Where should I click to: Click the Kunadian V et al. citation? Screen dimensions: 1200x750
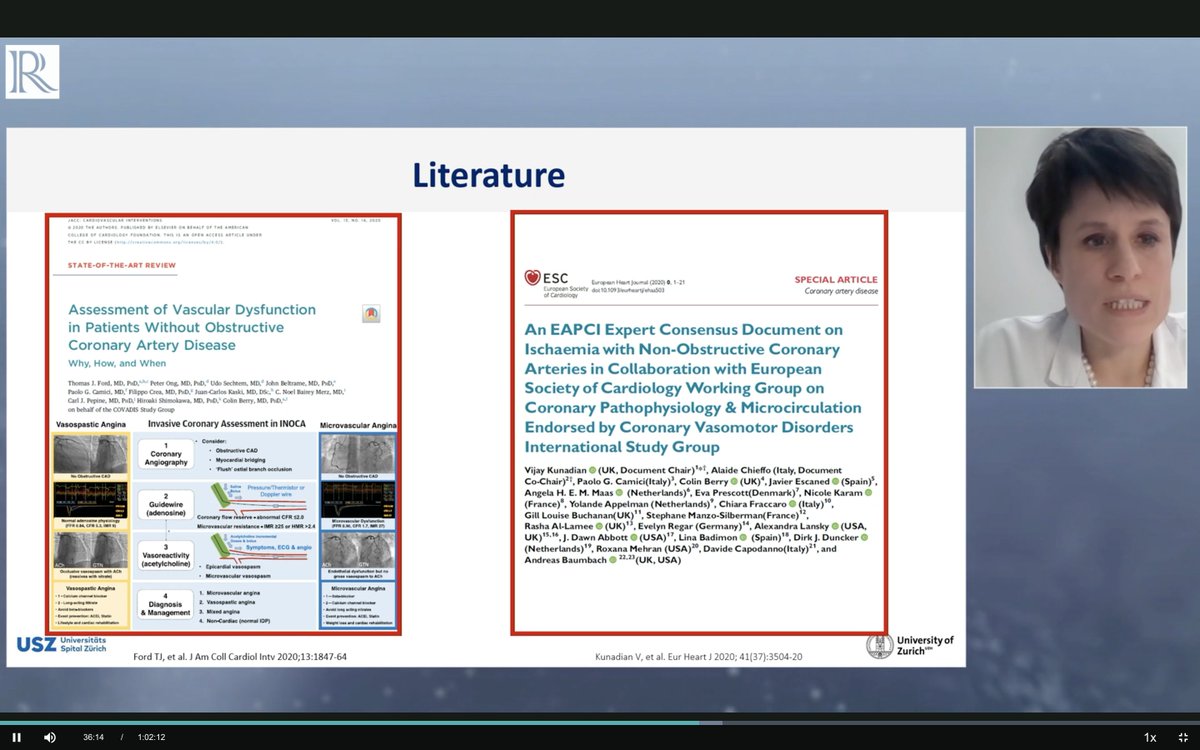(698, 657)
